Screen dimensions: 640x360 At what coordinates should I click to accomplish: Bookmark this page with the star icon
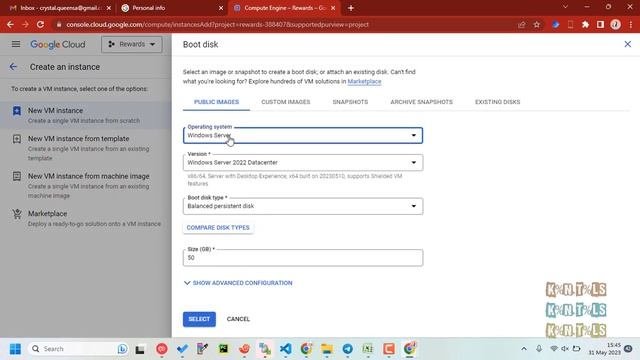(536, 24)
